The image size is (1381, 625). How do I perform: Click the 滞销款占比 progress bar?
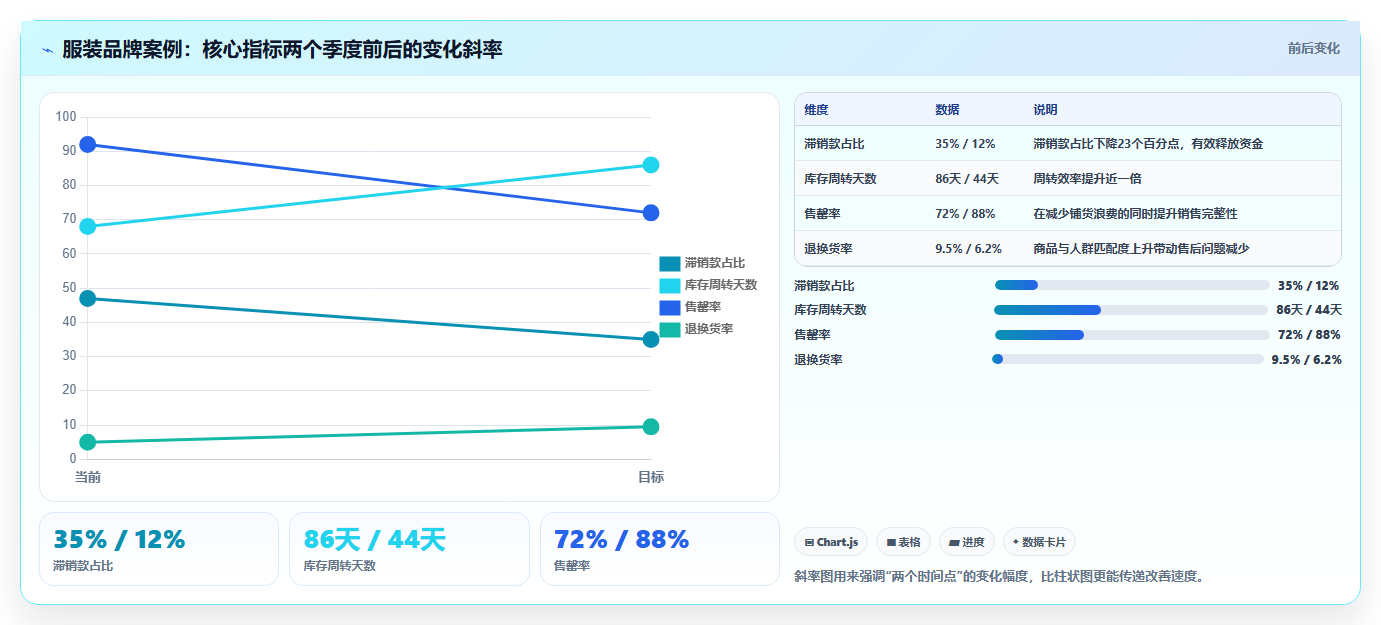tap(1132, 285)
